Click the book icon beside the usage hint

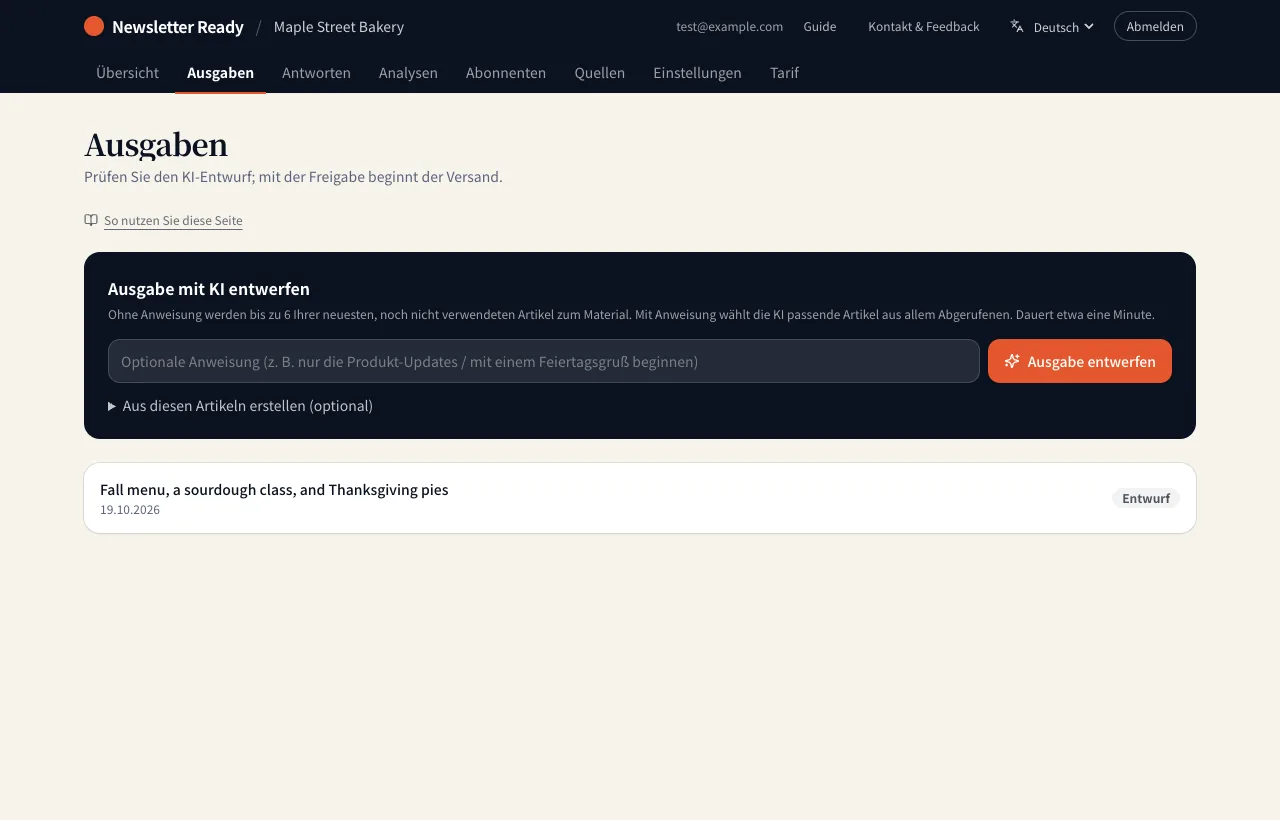pyautogui.click(x=91, y=220)
